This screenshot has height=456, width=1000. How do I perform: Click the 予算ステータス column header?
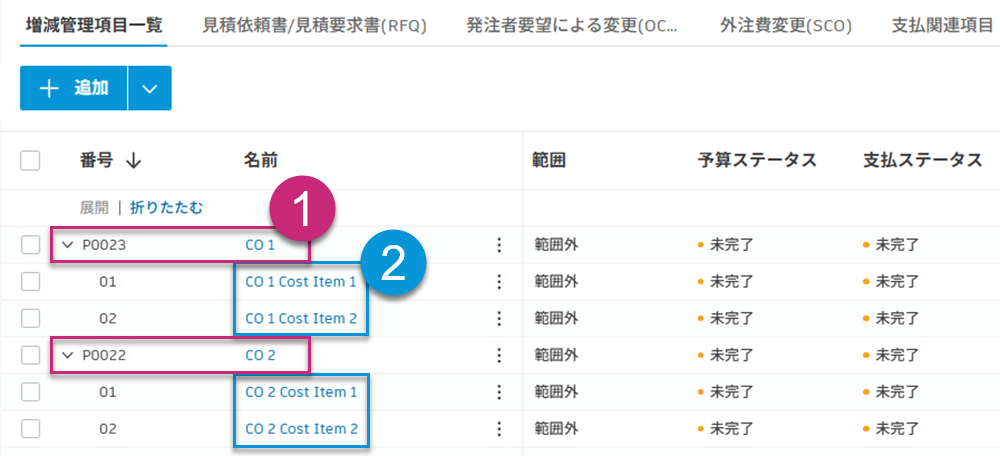pos(757,160)
